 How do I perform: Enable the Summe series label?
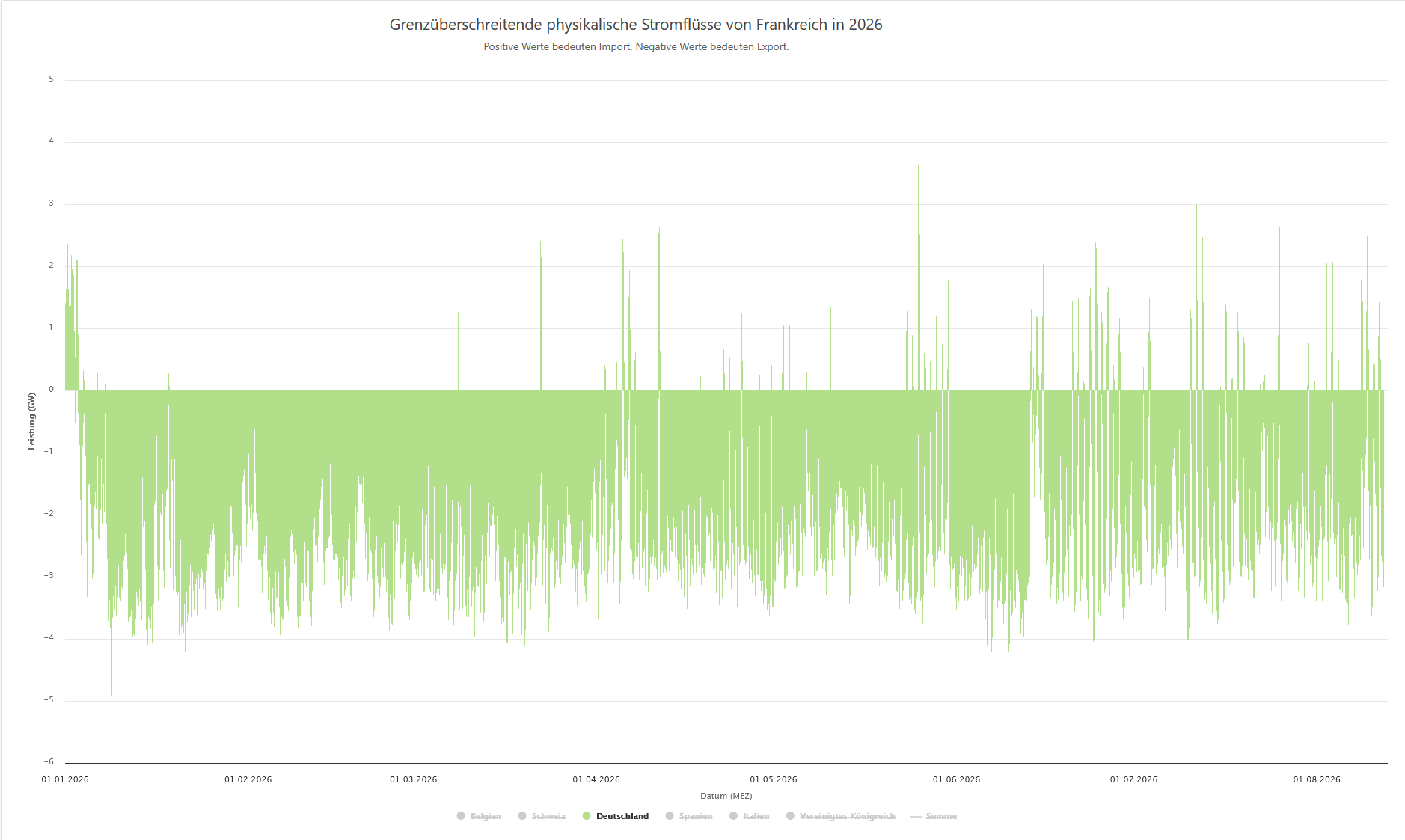941,816
